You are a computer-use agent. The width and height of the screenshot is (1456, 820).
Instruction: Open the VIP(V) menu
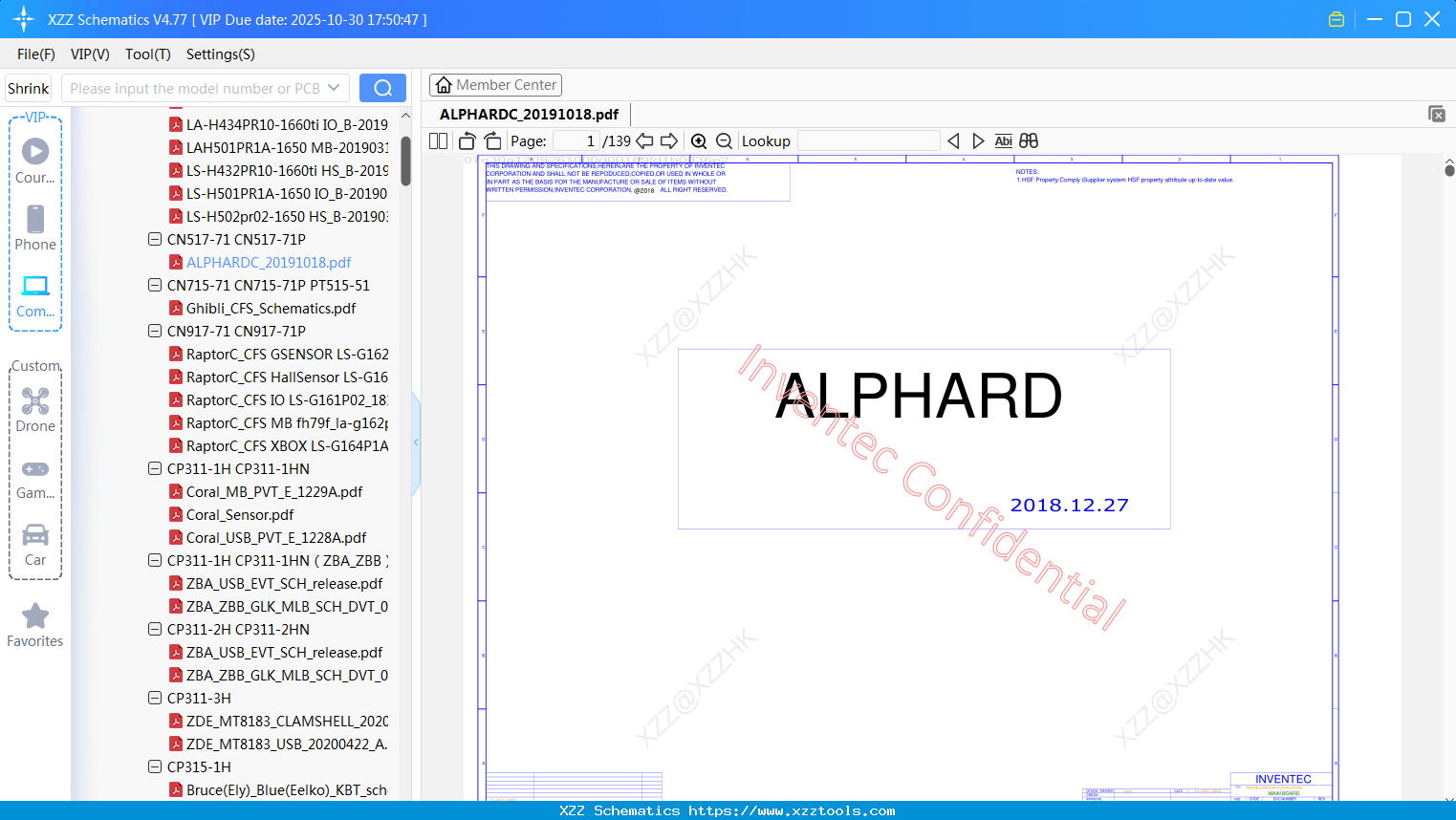click(x=90, y=54)
